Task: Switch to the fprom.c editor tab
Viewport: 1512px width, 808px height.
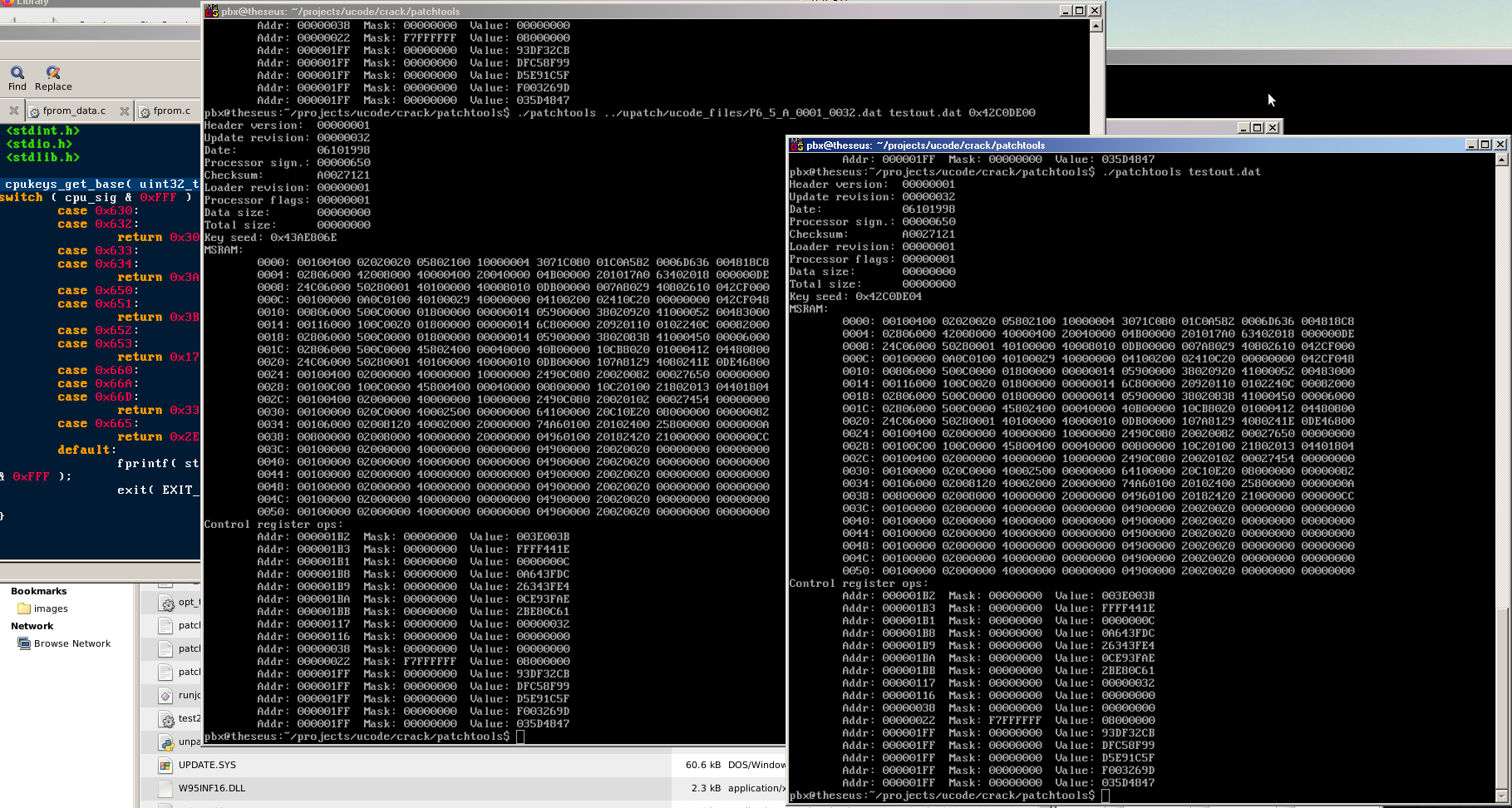Action: tap(172, 111)
